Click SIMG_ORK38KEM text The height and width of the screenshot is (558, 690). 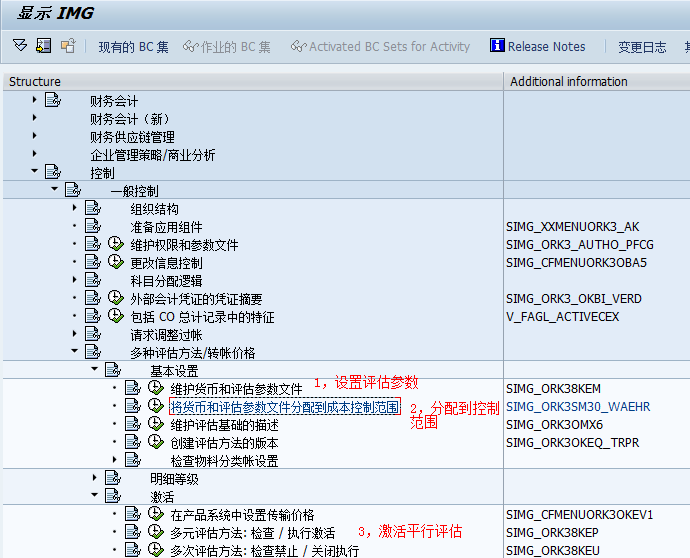tap(553, 389)
